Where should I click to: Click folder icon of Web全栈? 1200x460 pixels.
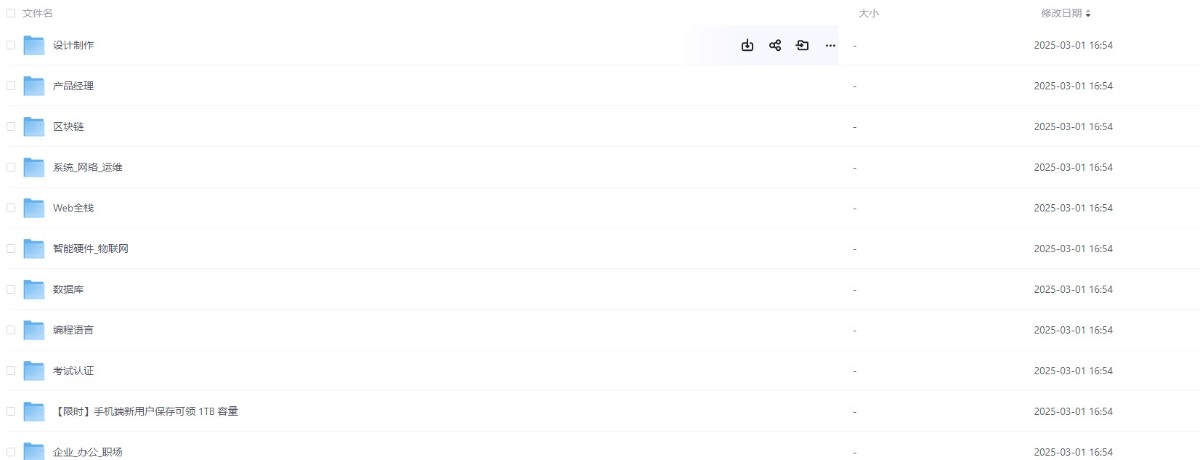[34, 208]
